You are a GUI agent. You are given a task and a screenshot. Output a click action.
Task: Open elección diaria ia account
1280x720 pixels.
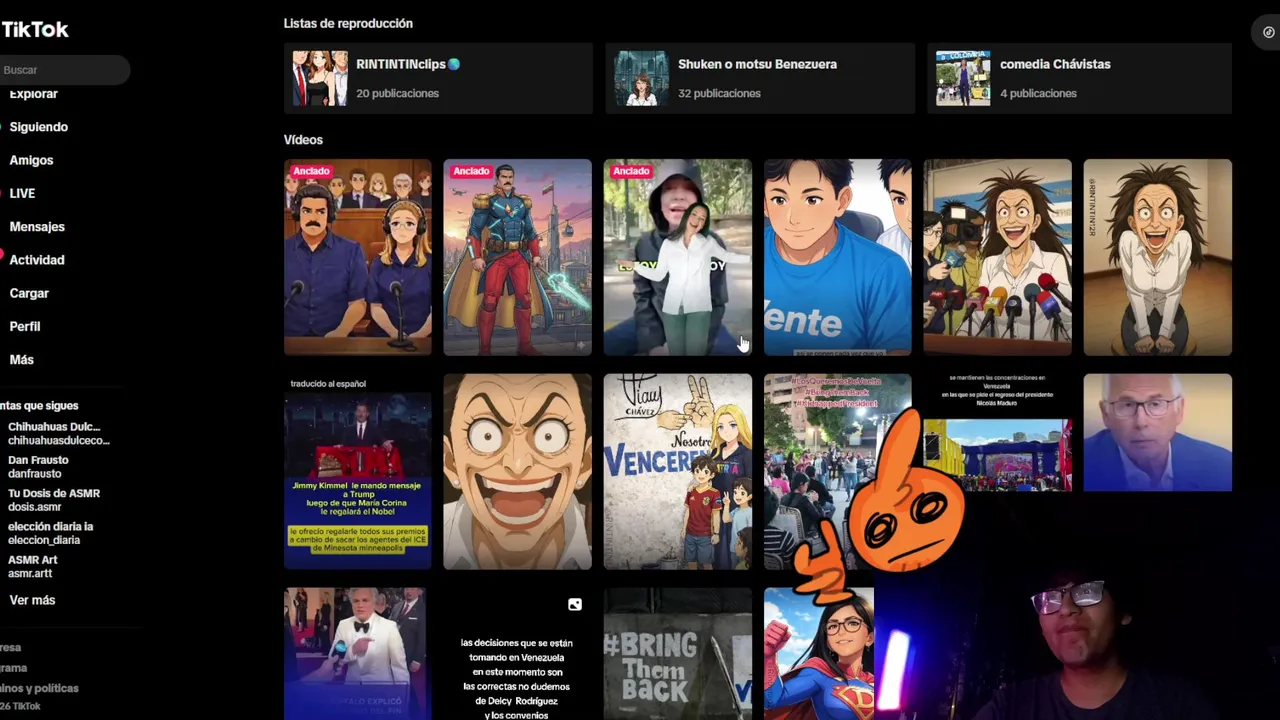click(50, 533)
